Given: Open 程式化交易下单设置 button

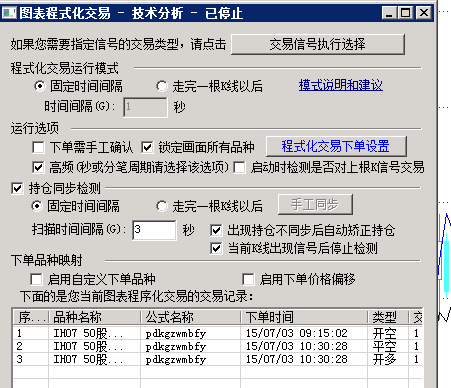Looking at the screenshot, I should click(x=336, y=146).
